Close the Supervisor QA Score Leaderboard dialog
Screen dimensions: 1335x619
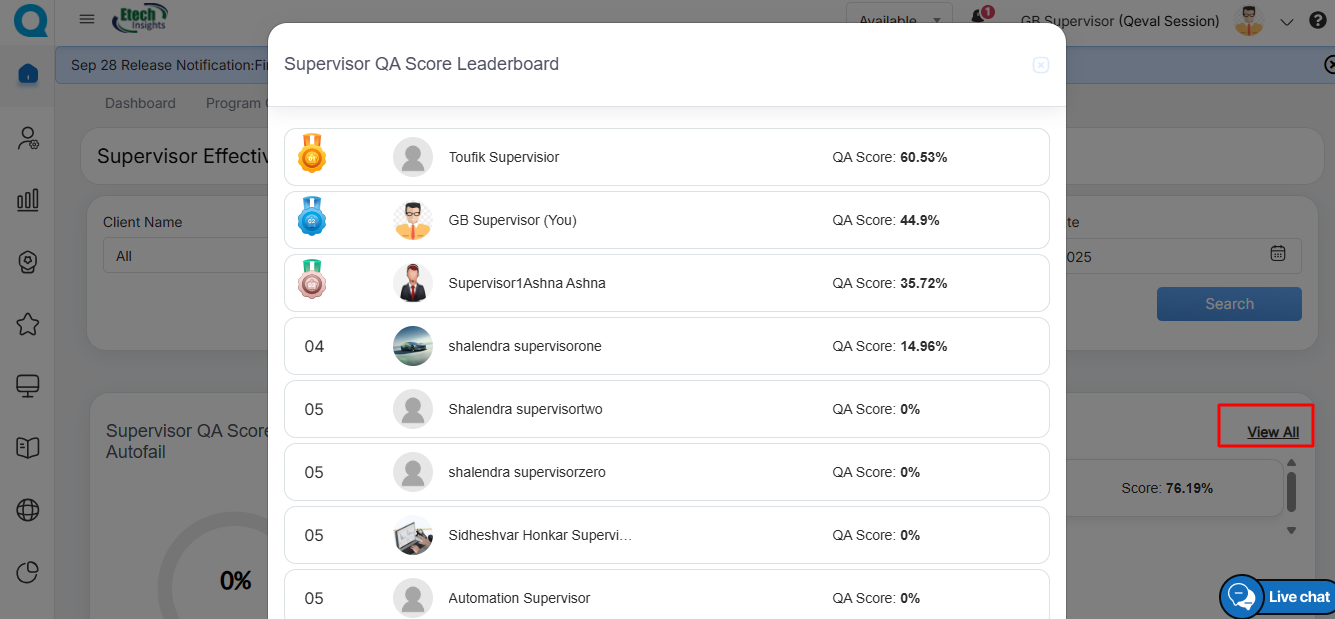[1040, 65]
